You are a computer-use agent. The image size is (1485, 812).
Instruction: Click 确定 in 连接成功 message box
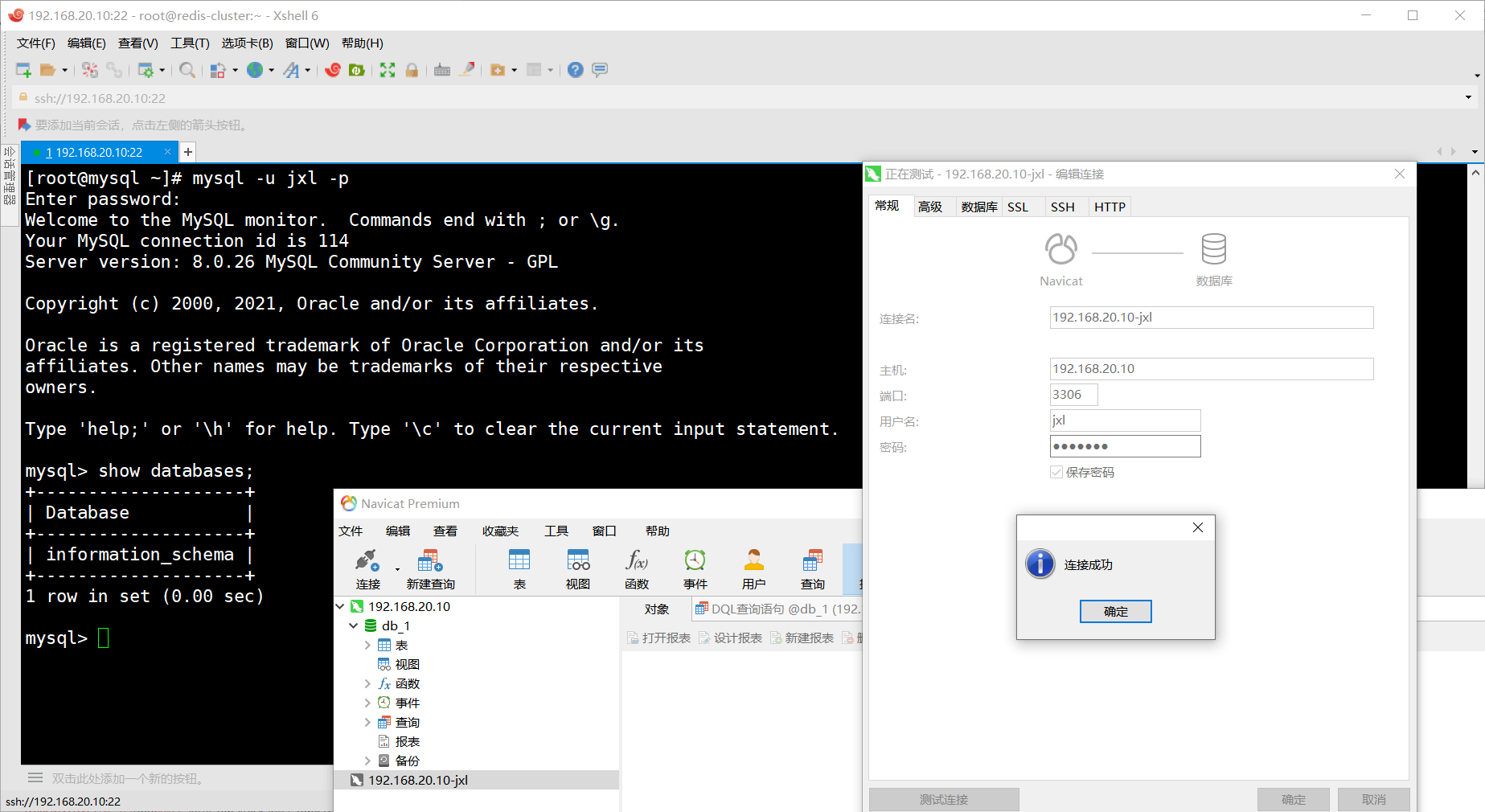coord(1115,611)
